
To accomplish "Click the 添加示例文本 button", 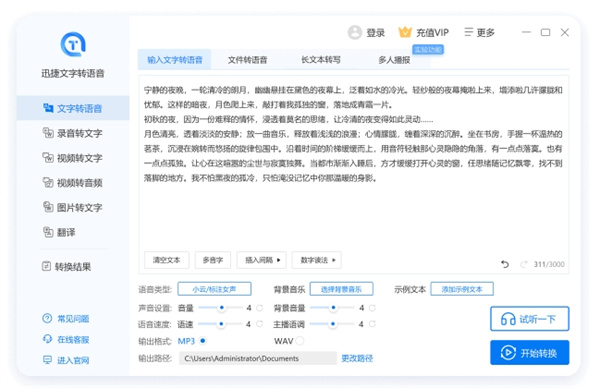I will click(462, 289).
